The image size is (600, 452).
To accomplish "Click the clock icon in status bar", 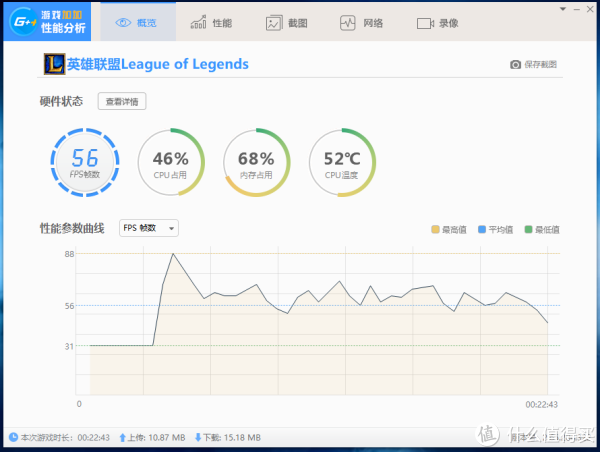I will (x=13, y=437).
